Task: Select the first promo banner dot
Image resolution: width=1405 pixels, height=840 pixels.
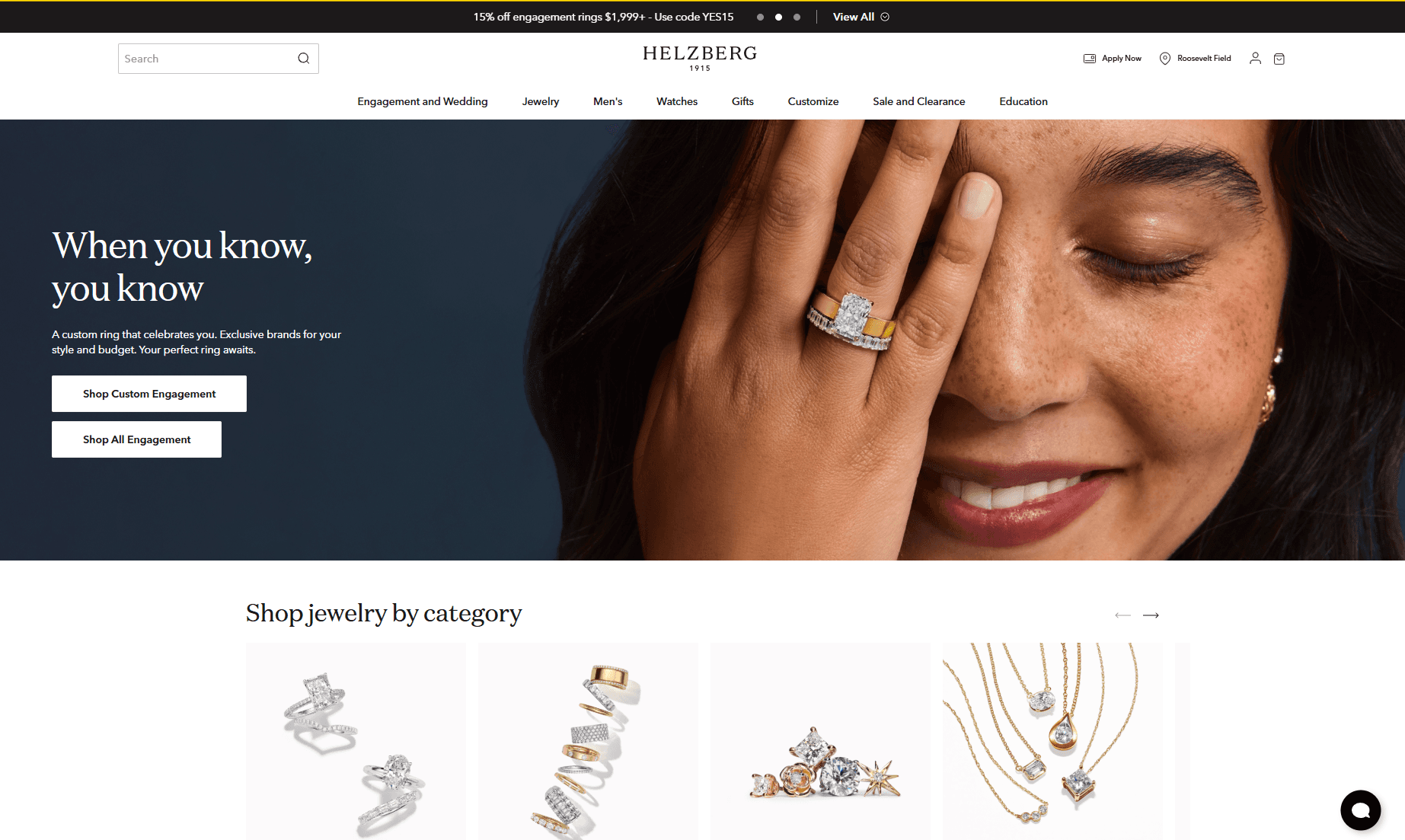Action: (x=760, y=17)
